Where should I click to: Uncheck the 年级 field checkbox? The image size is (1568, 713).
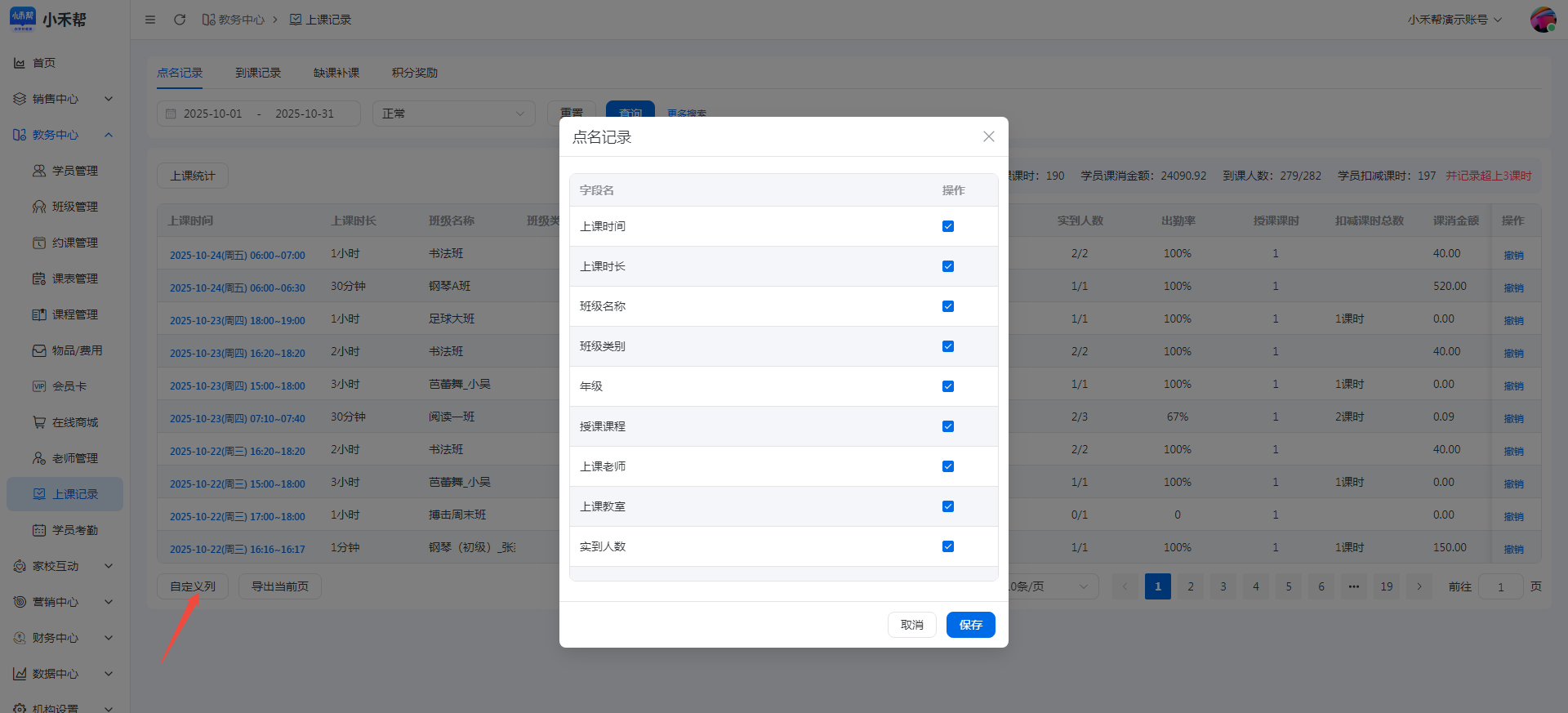948,386
